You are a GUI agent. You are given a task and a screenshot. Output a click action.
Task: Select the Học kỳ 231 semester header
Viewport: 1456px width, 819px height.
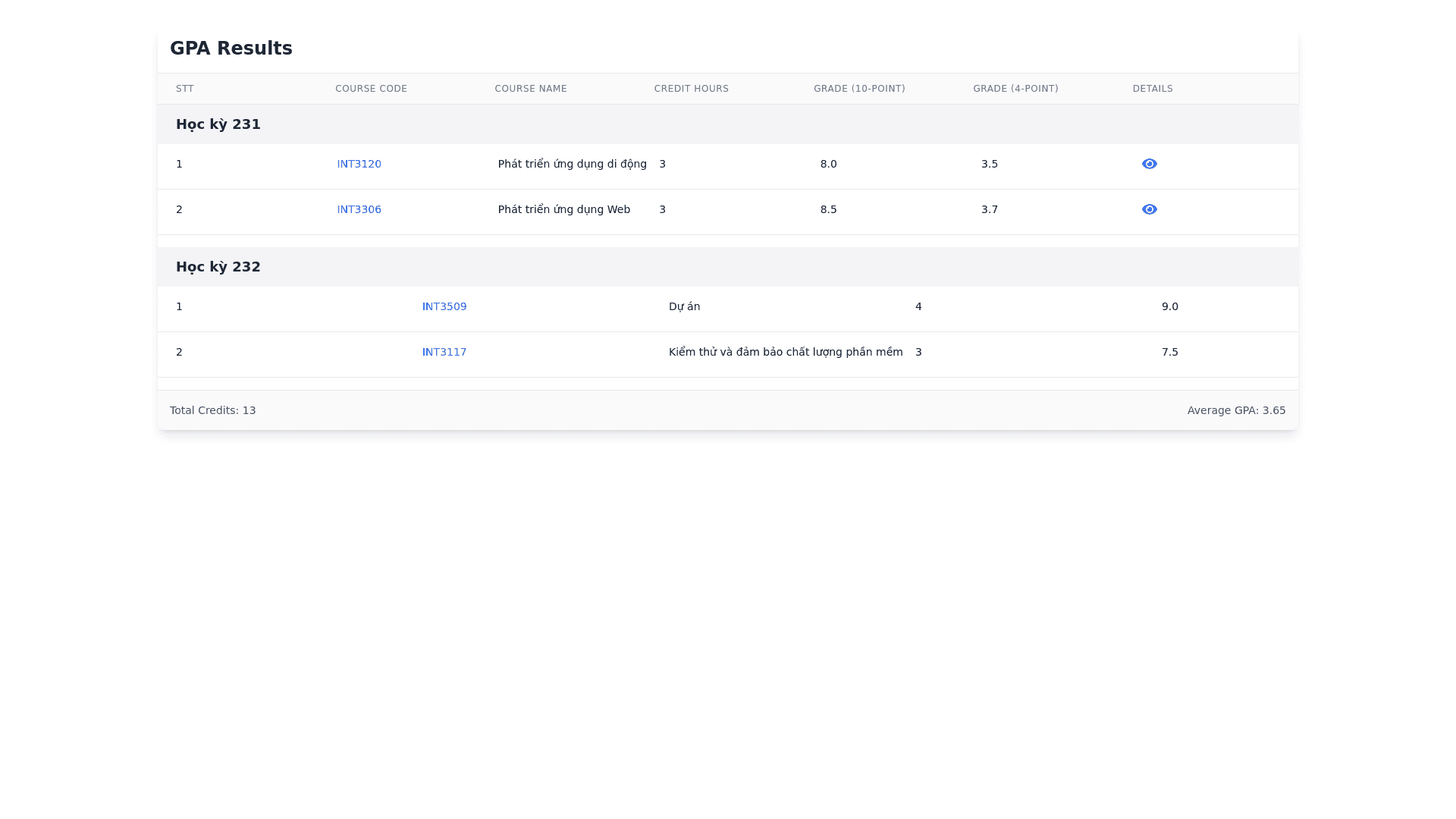point(218,124)
